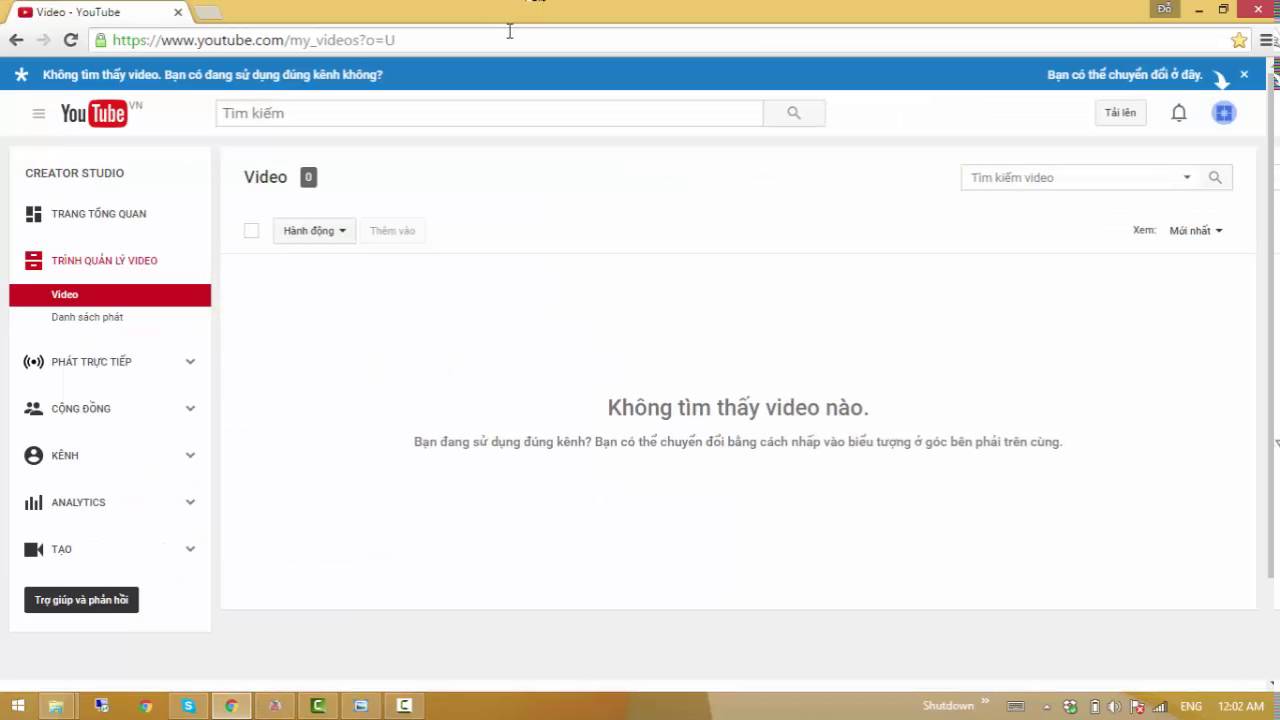Screen dimensions: 1280x720
Task: Click the video count badge 0
Action: pyautogui.click(x=308, y=177)
